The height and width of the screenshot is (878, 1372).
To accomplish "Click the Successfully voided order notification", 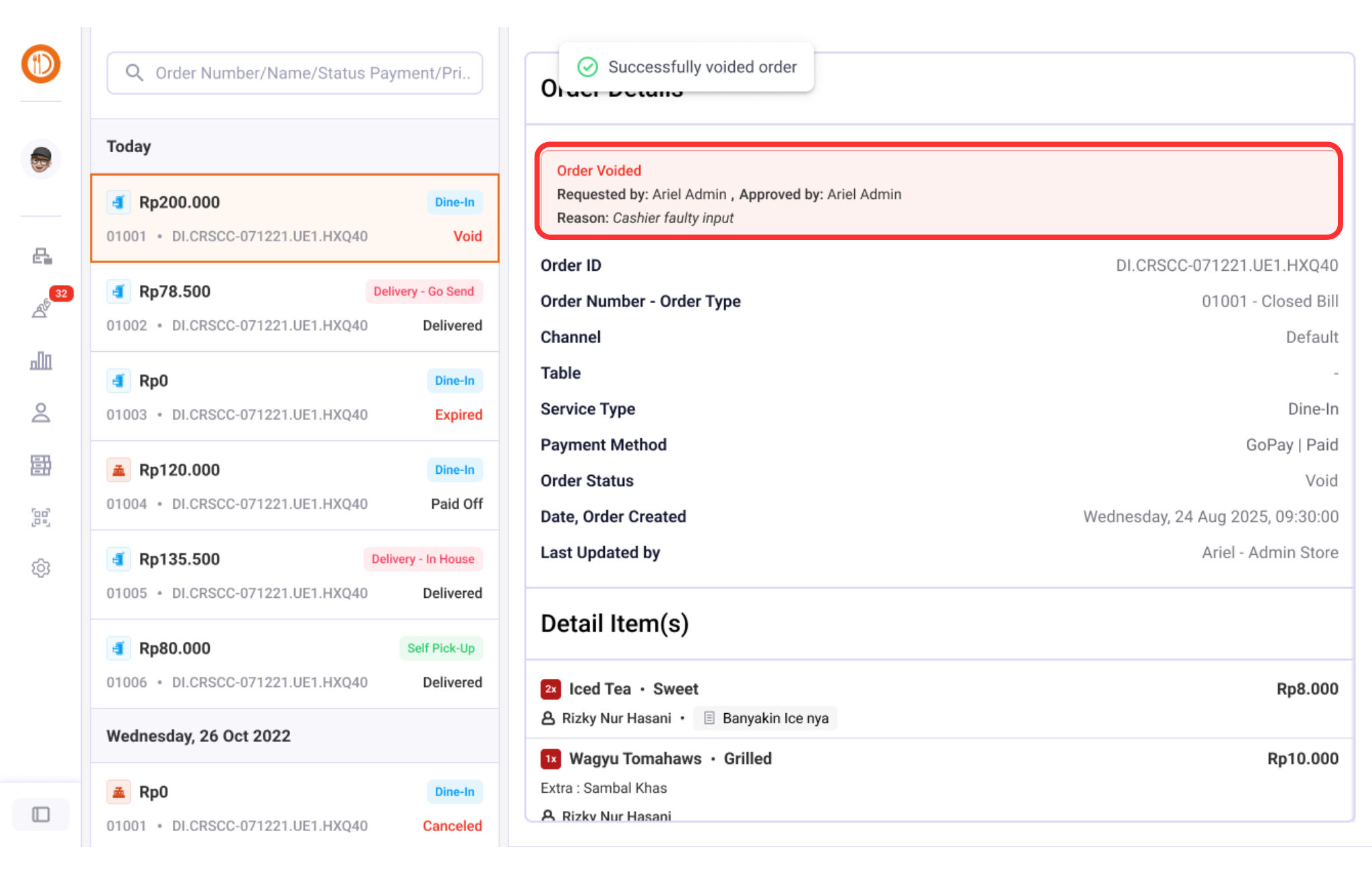I will tap(686, 67).
